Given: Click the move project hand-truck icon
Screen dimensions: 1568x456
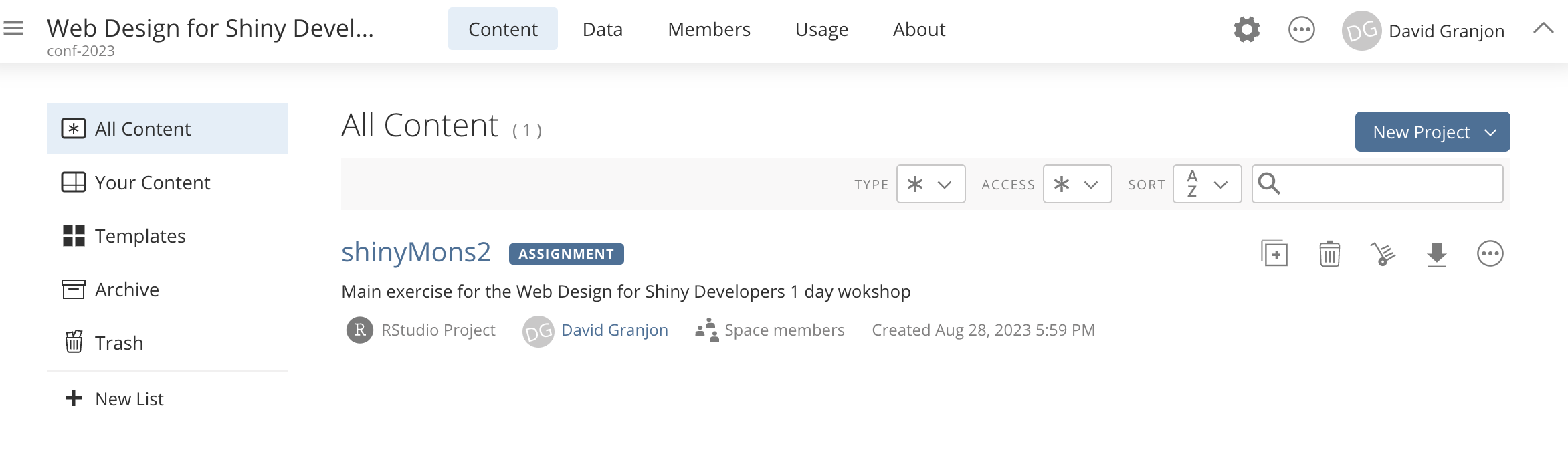Looking at the screenshot, I should click(1383, 253).
